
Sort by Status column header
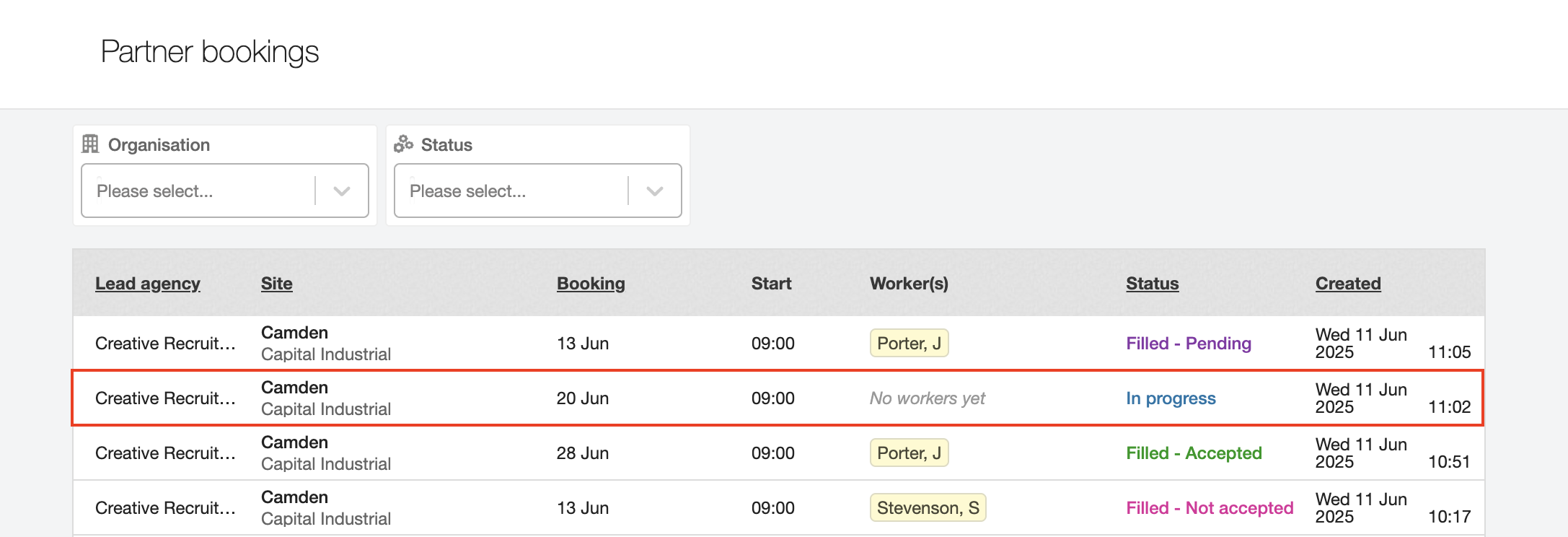coord(1152,284)
